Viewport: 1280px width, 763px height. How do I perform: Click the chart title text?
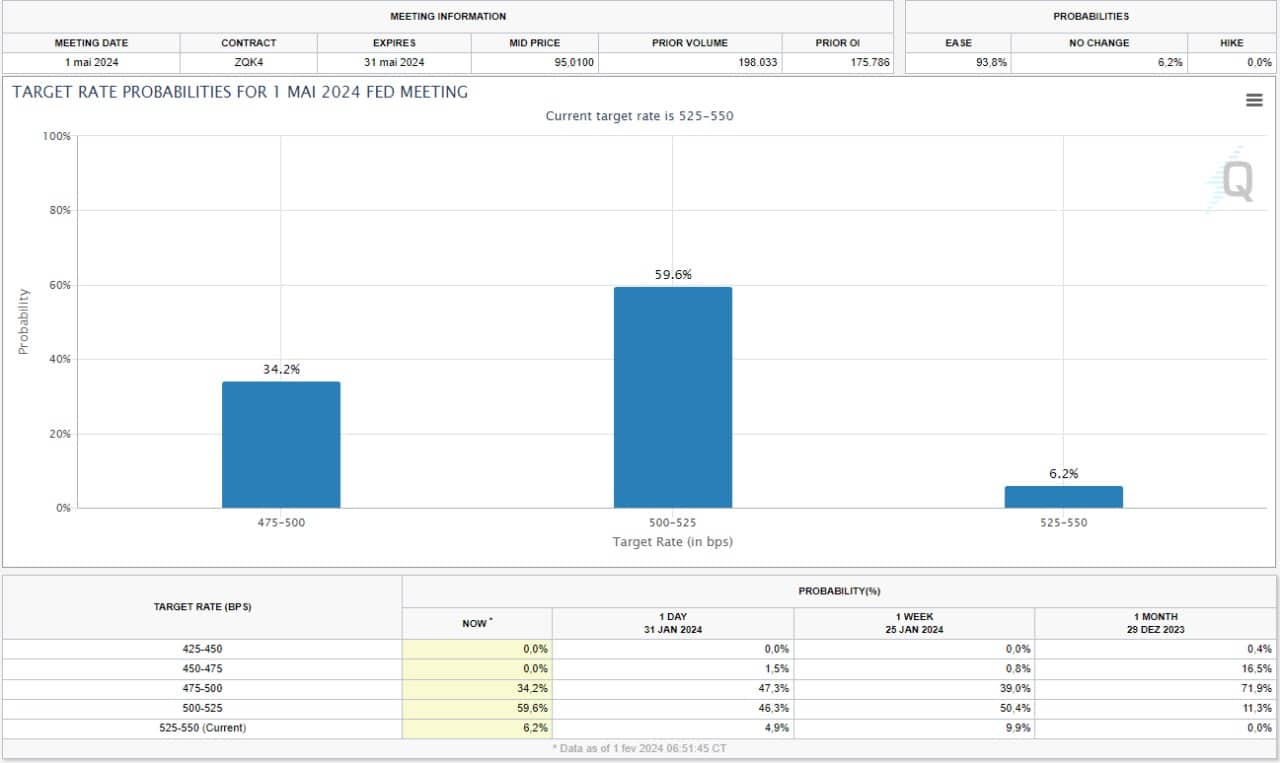click(x=240, y=92)
